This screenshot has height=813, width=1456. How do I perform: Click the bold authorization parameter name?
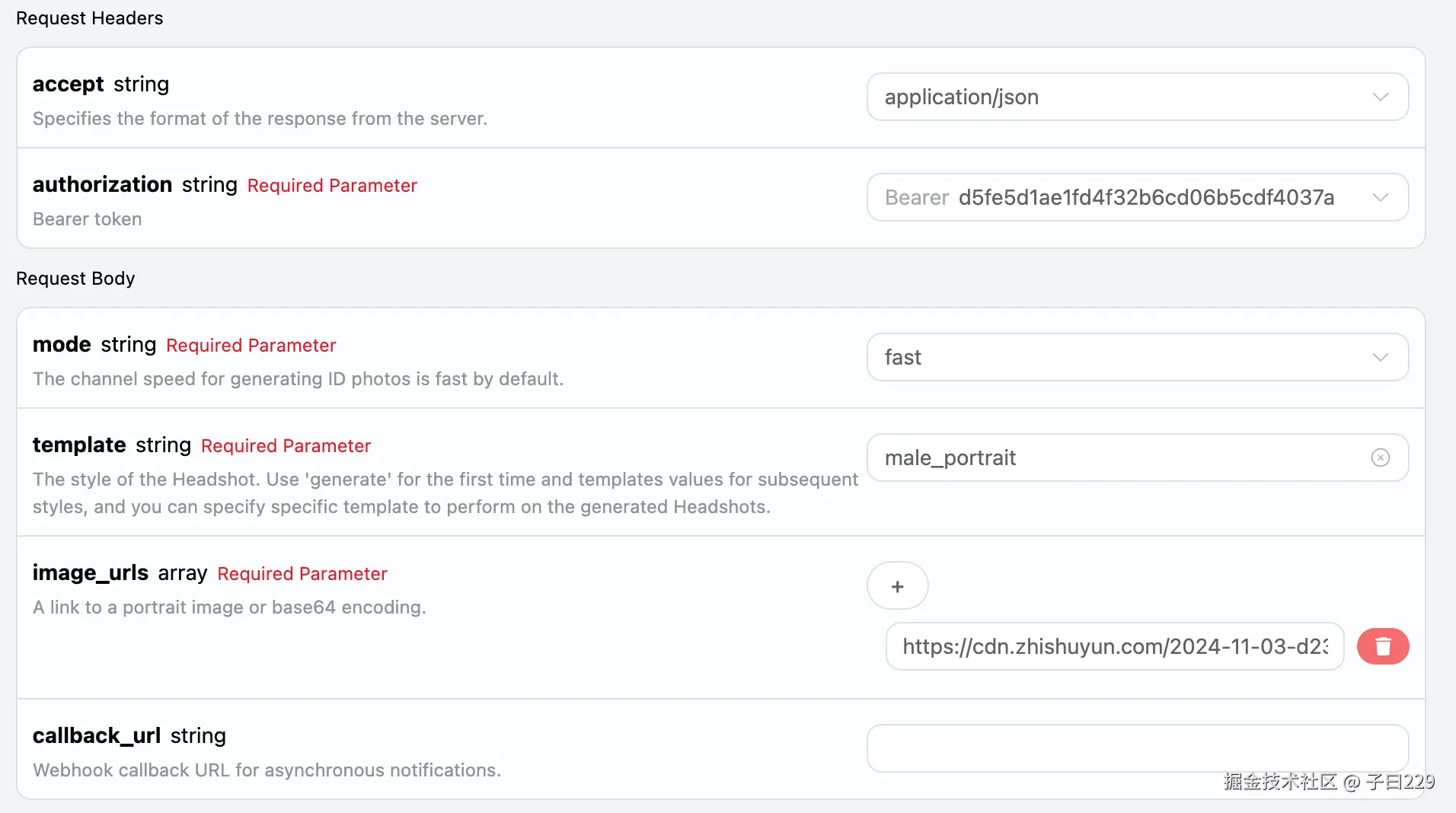(102, 184)
